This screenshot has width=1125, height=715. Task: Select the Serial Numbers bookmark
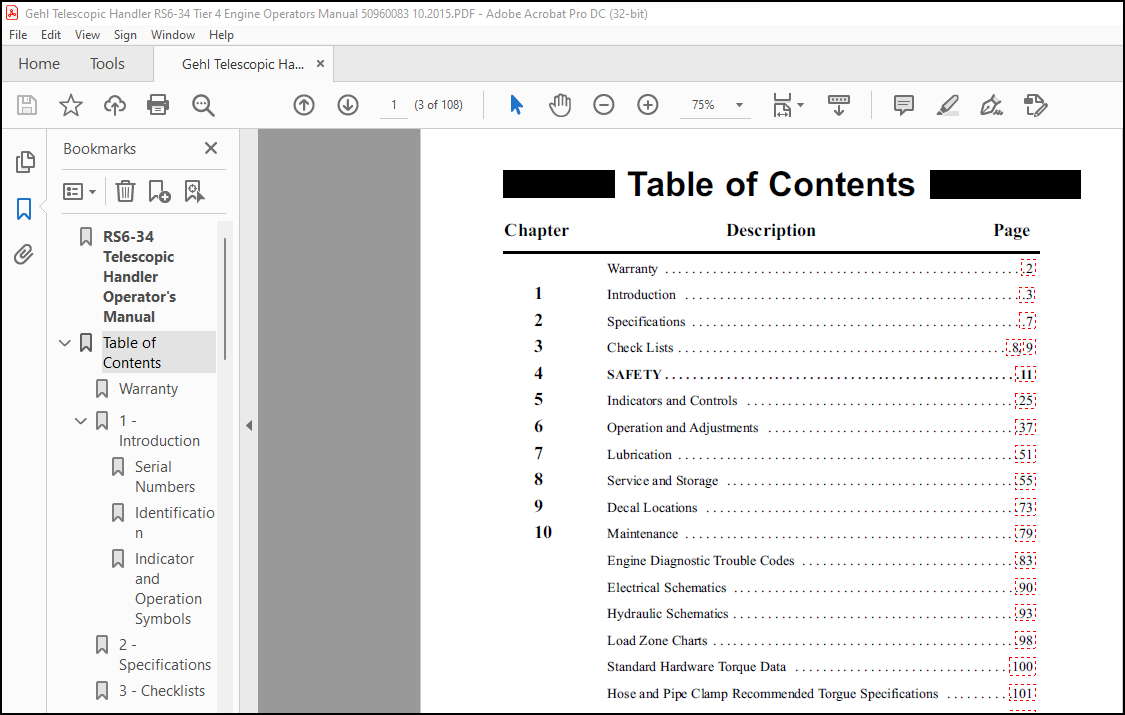165,477
